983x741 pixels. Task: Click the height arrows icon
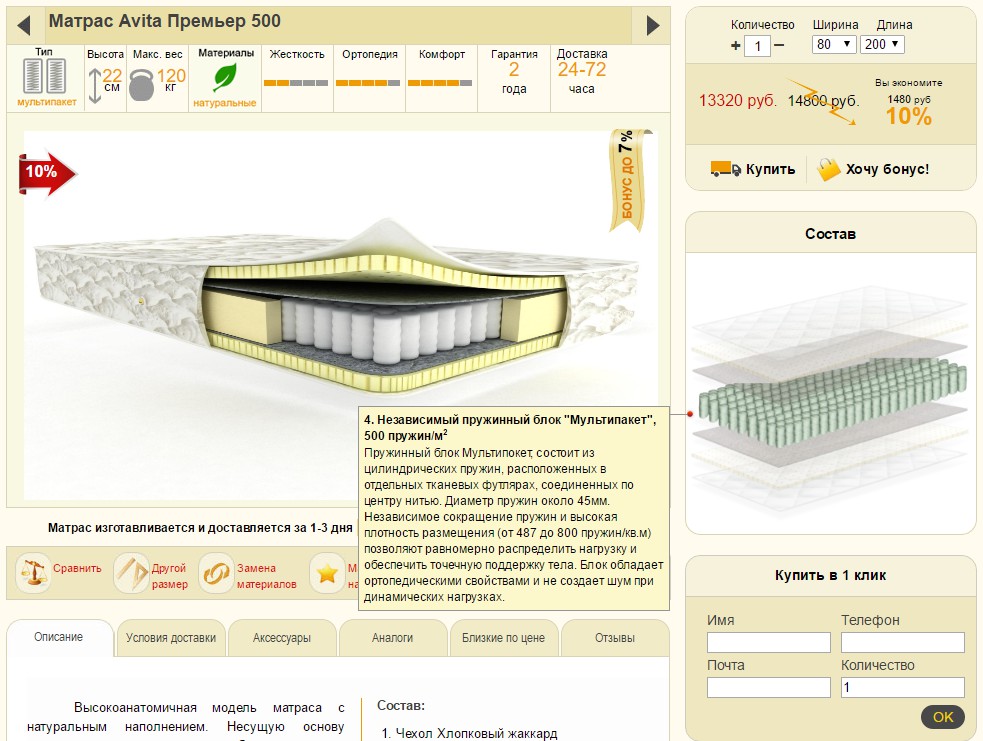(95, 86)
